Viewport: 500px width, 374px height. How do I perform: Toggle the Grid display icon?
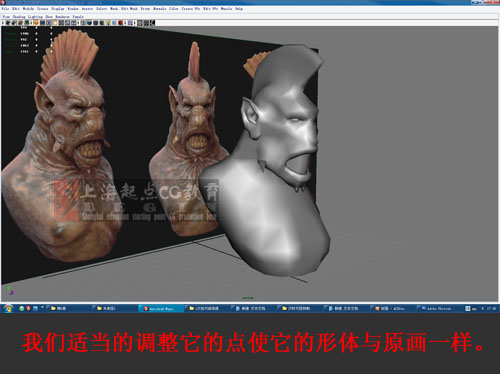[x=36, y=23]
